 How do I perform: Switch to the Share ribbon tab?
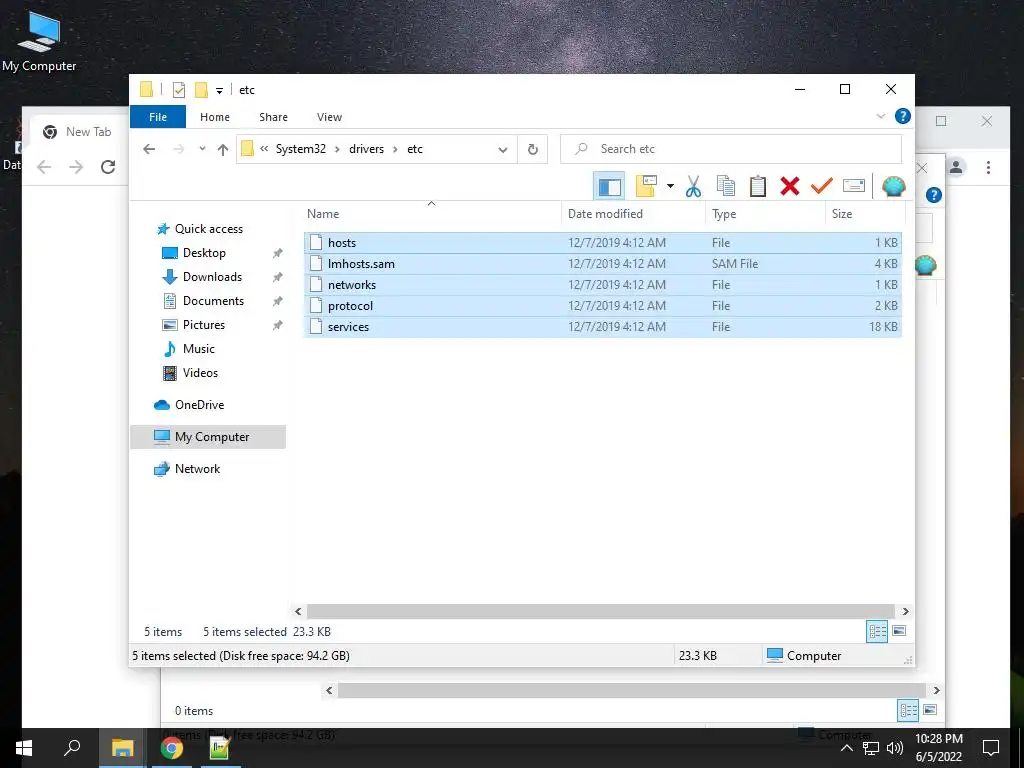click(273, 117)
